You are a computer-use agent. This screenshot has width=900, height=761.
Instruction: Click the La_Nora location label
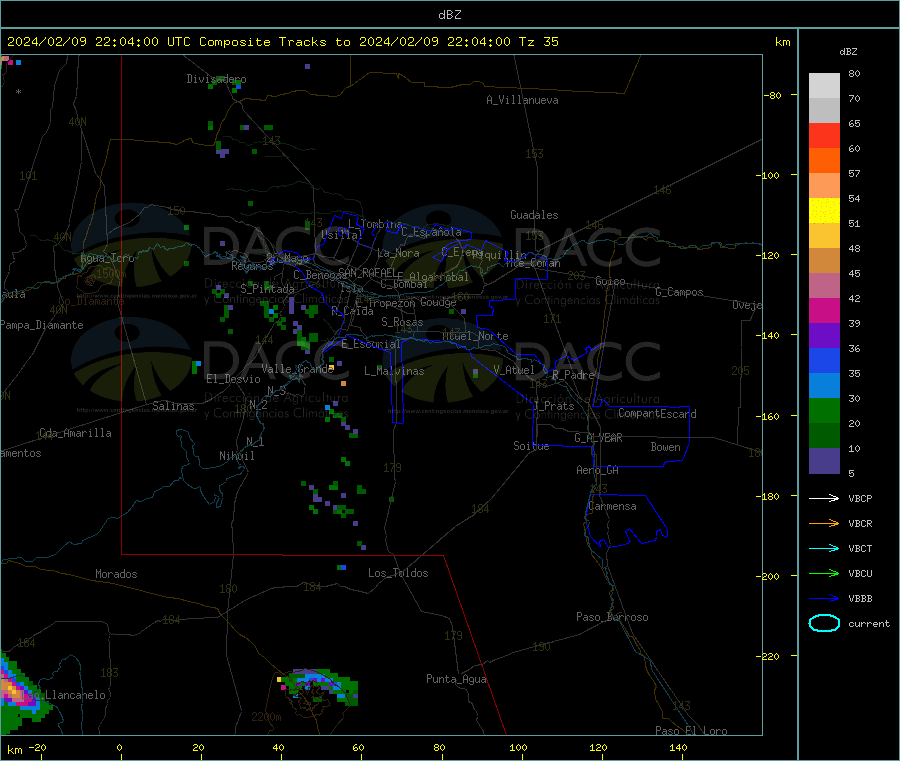(x=398, y=253)
